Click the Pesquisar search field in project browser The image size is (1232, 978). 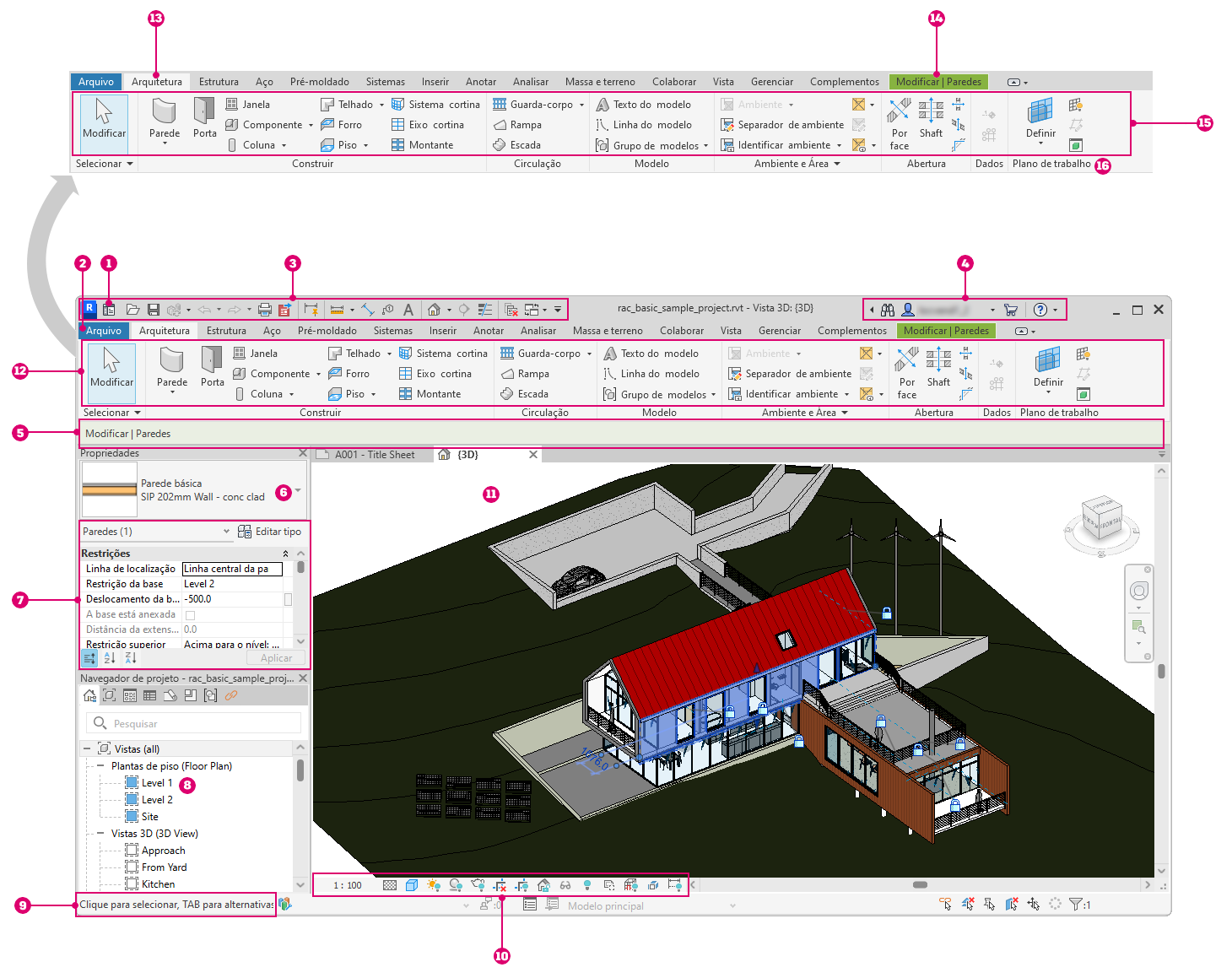[194, 723]
